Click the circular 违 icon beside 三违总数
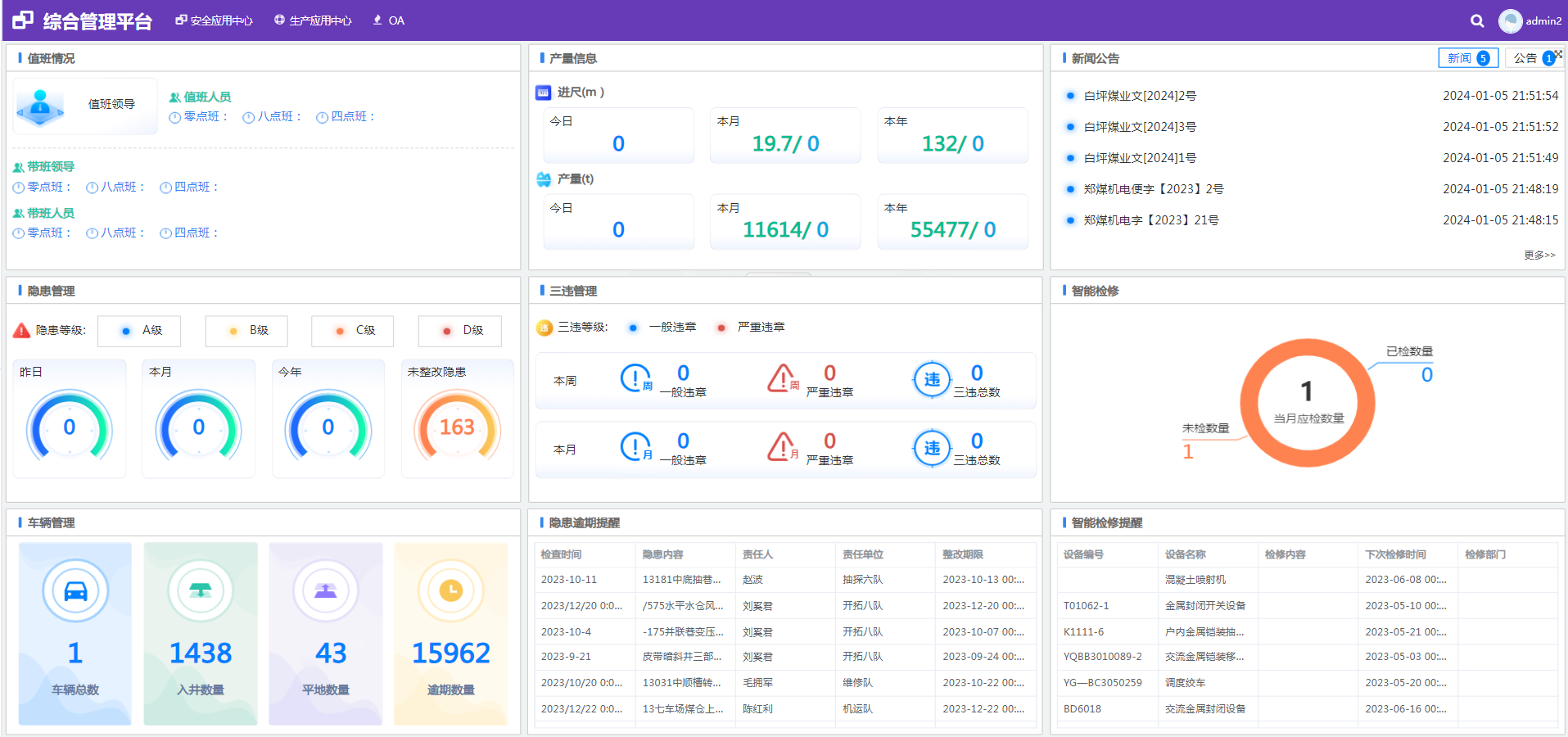This screenshot has height=737, width=1568. pyautogui.click(x=931, y=379)
